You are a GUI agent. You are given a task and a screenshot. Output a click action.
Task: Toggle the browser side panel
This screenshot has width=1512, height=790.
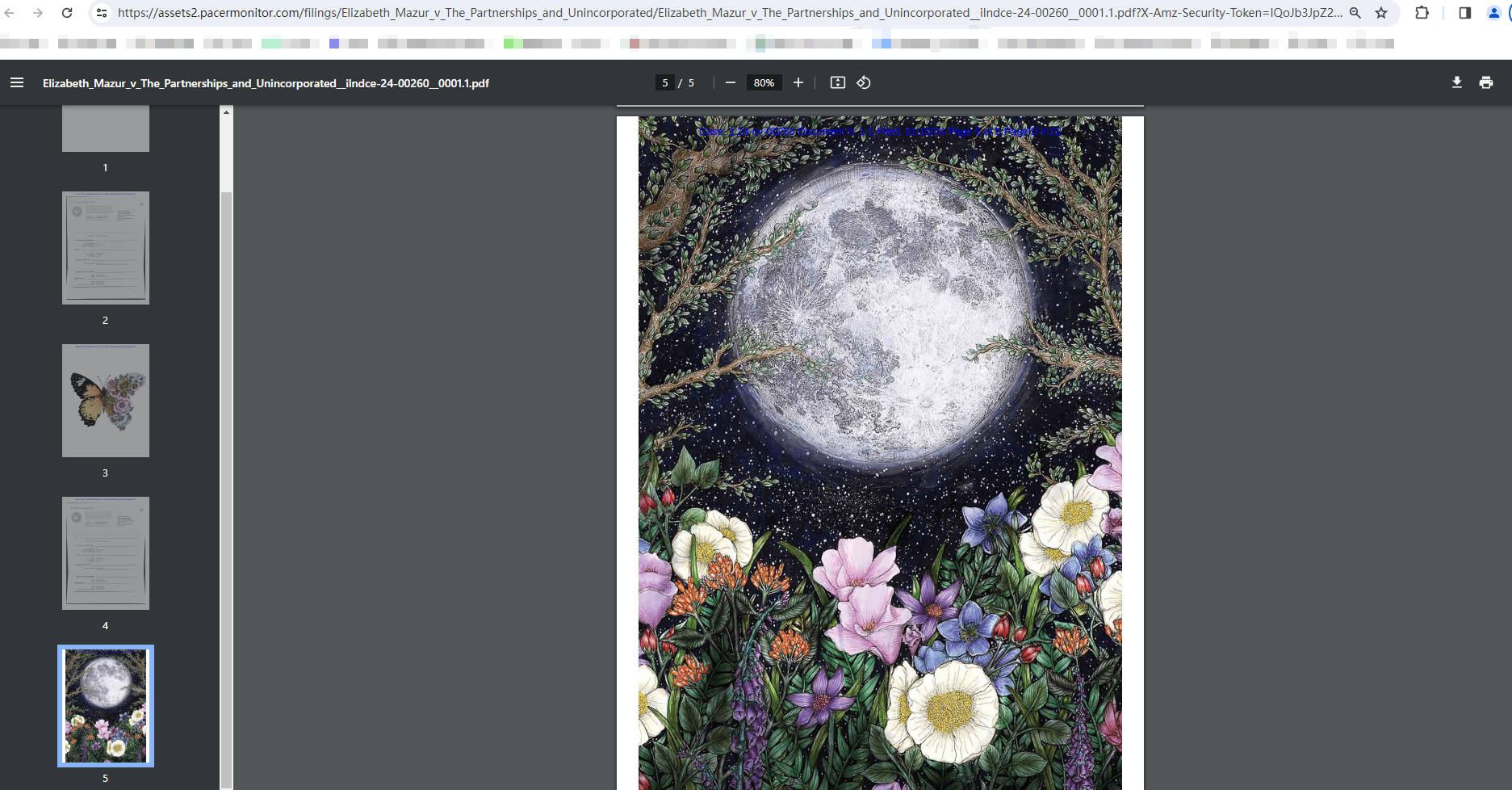pos(1465,13)
